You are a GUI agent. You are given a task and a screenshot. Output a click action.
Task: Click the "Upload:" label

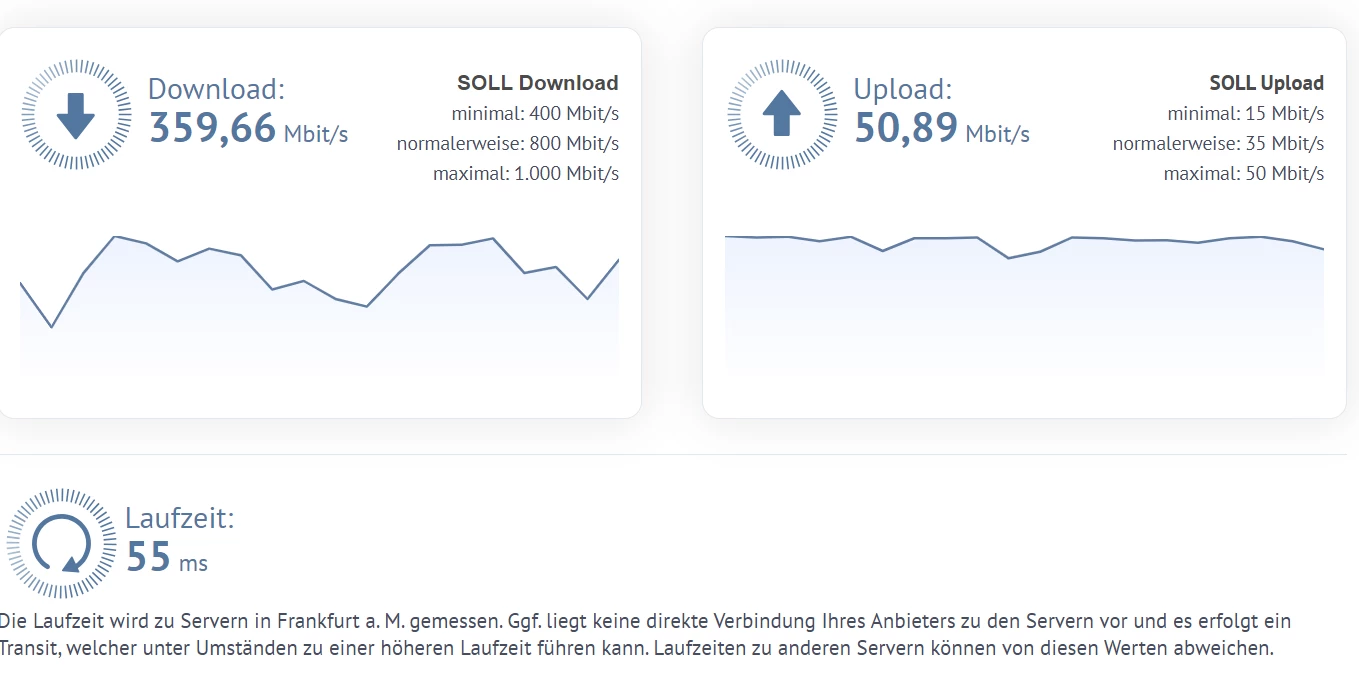point(902,89)
